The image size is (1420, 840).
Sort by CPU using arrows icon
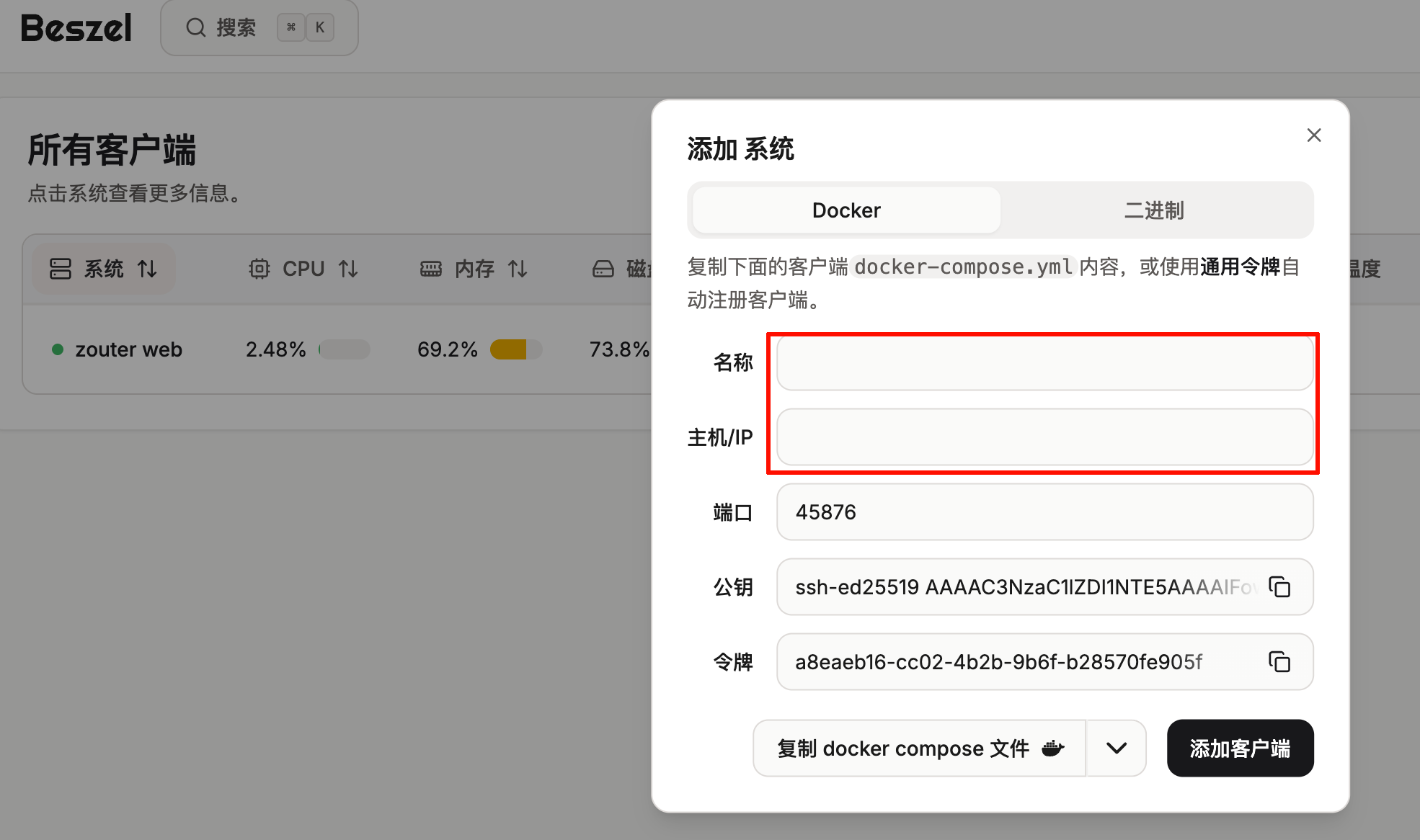pyautogui.click(x=349, y=269)
